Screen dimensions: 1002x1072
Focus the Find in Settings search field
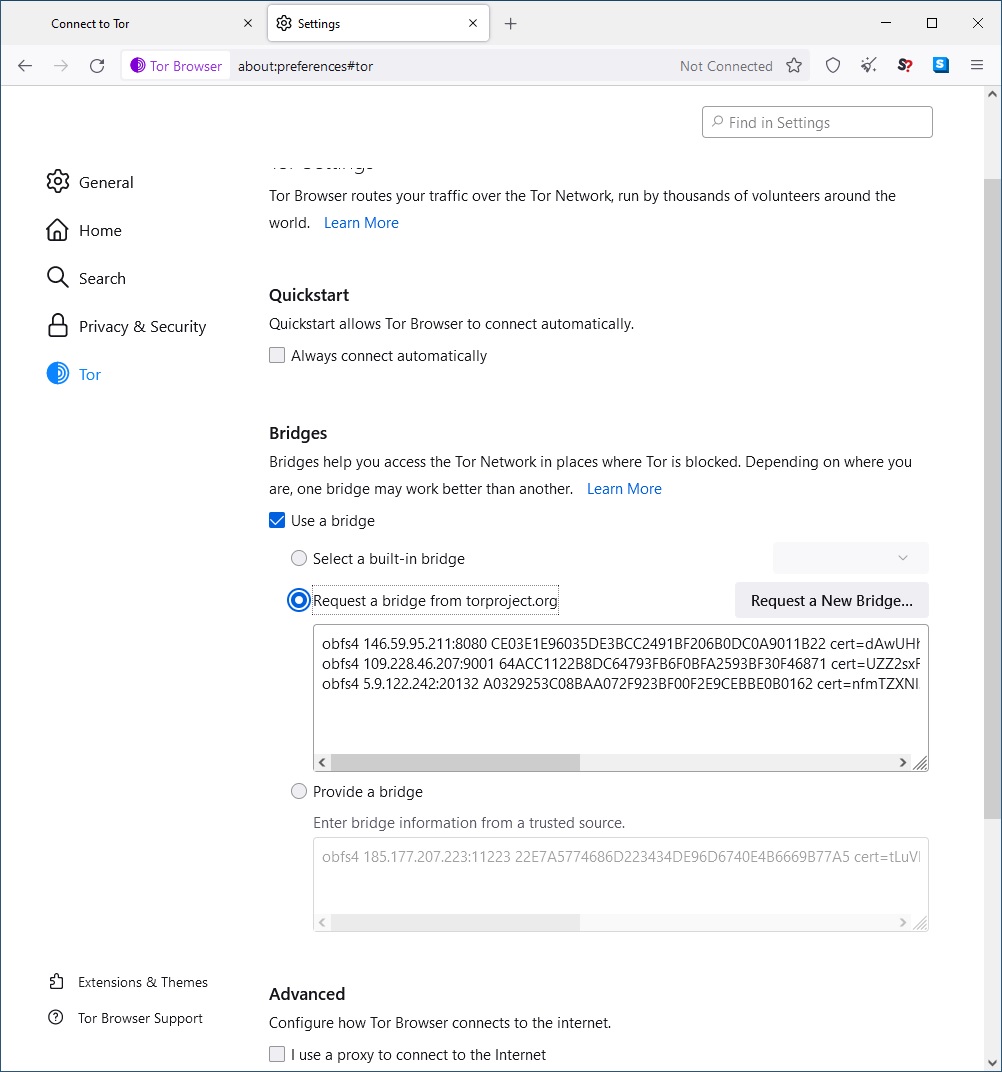(818, 123)
